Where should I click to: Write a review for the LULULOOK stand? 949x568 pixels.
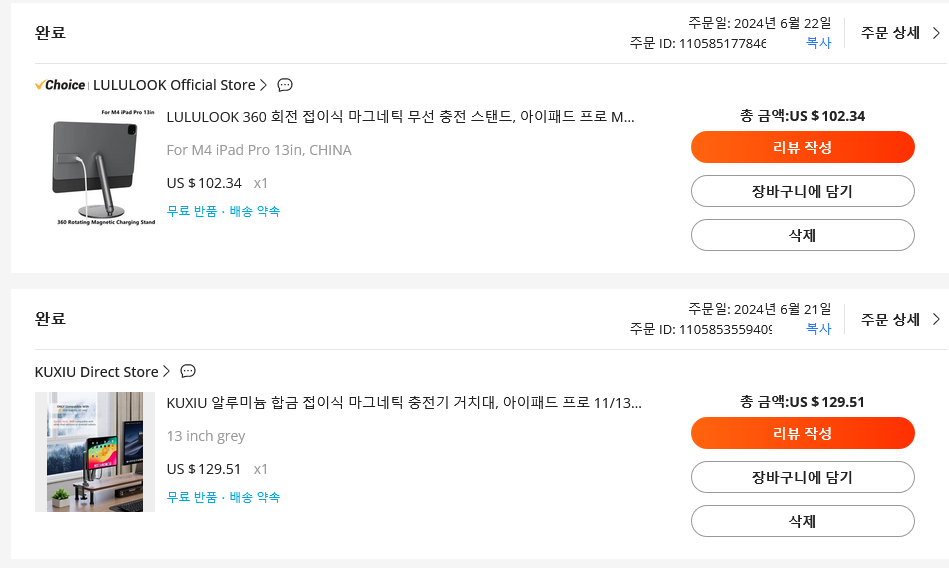(803, 147)
